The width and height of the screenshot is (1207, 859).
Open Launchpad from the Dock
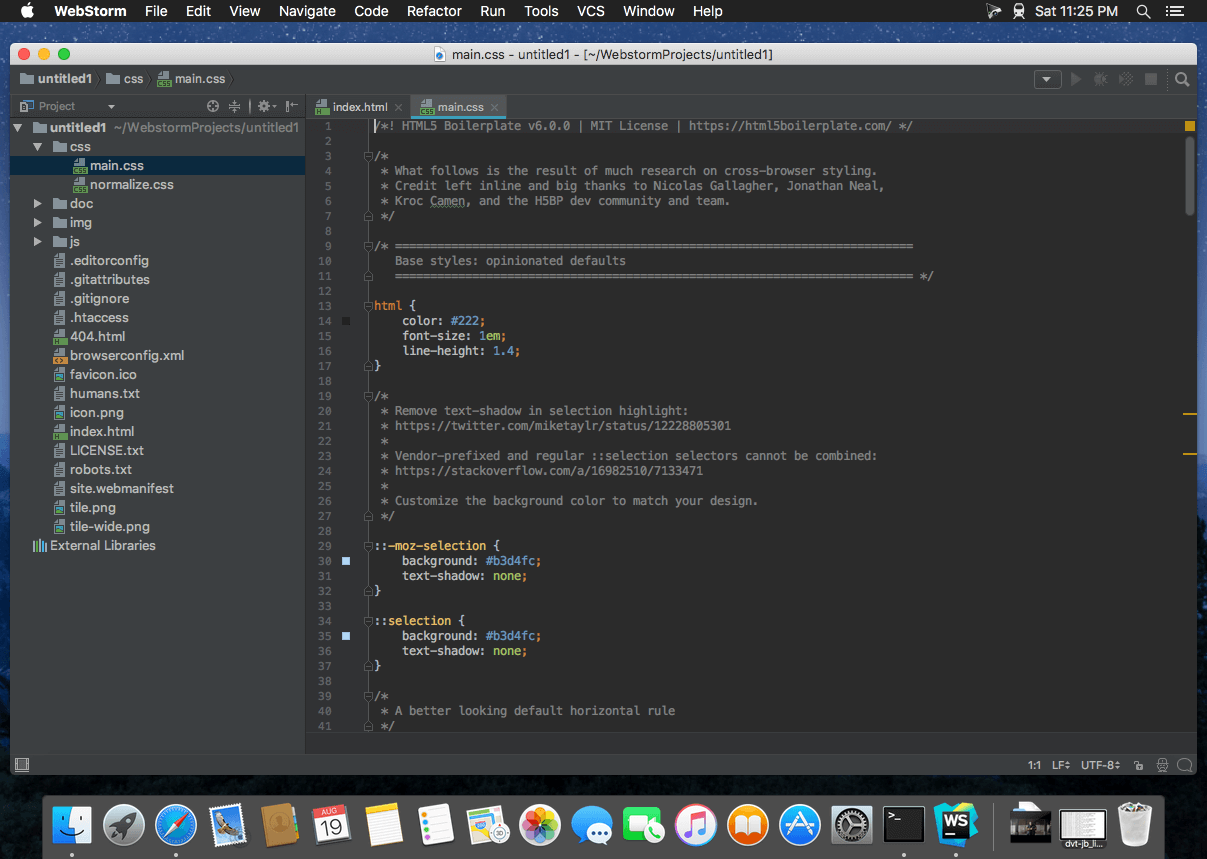[124, 824]
